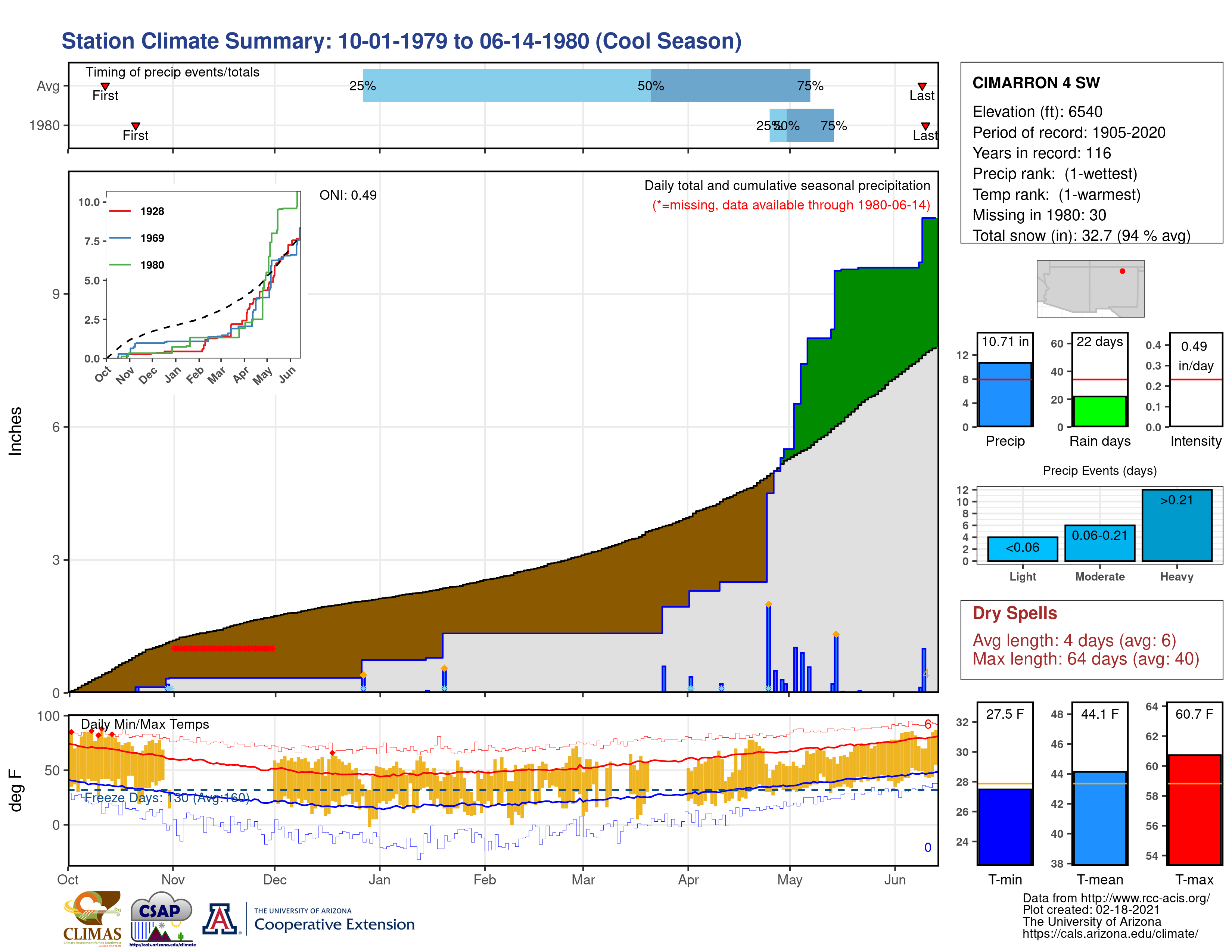Screen dimensions: 1232x952
Task: Click the blue '0' count in temps chart
Action: [x=927, y=847]
